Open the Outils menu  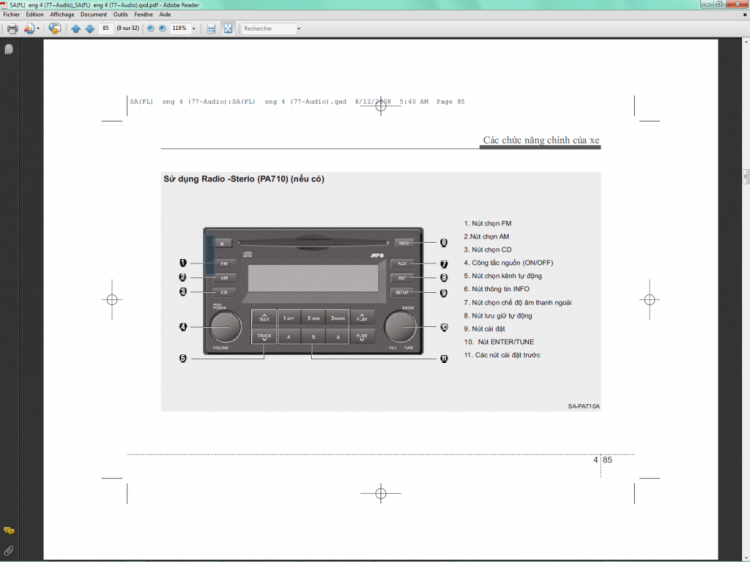(x=121, y=15)
